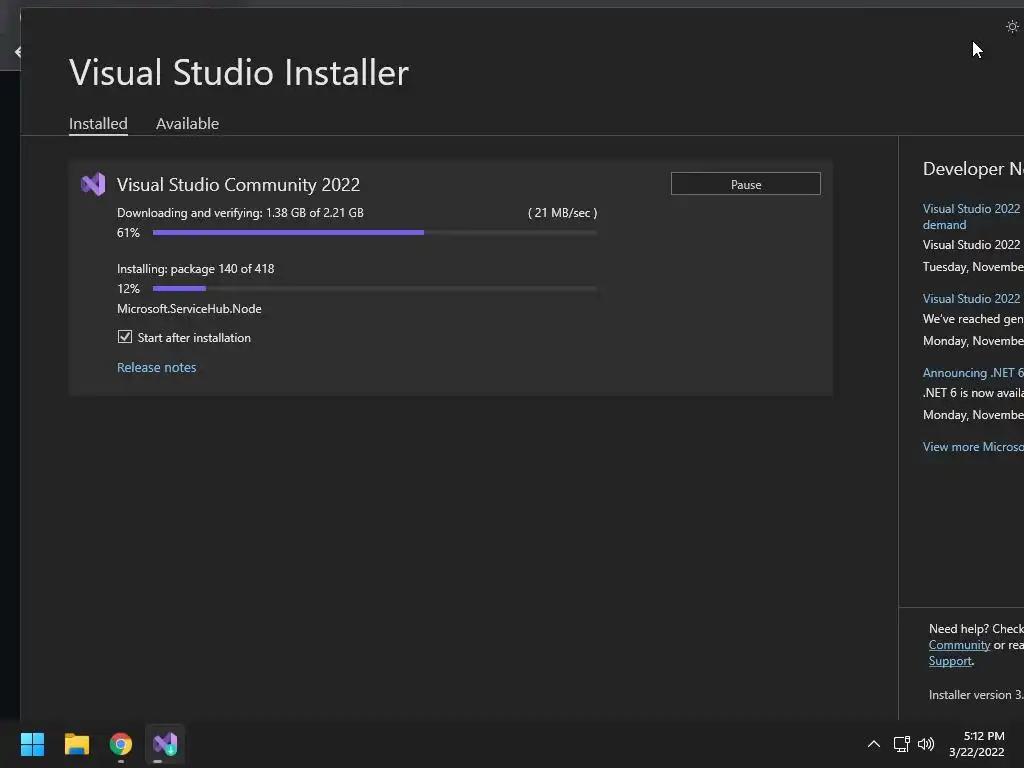Switch to the Installed tab
This screenshot has width=1024, height=768.
(98, 123)
